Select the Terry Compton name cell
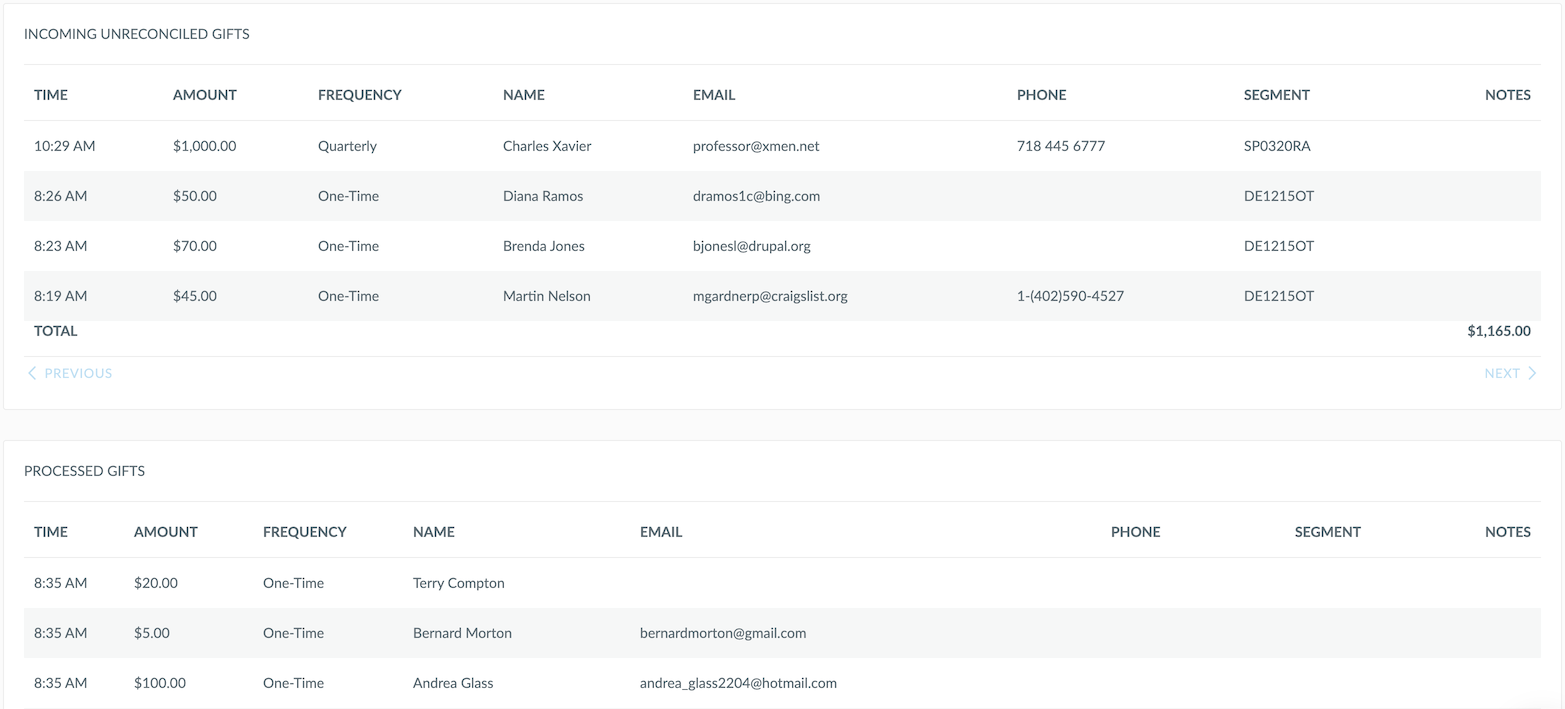The height and width of the screenshot is (709, 1565). pyautogui.click(x=459, y=583)
